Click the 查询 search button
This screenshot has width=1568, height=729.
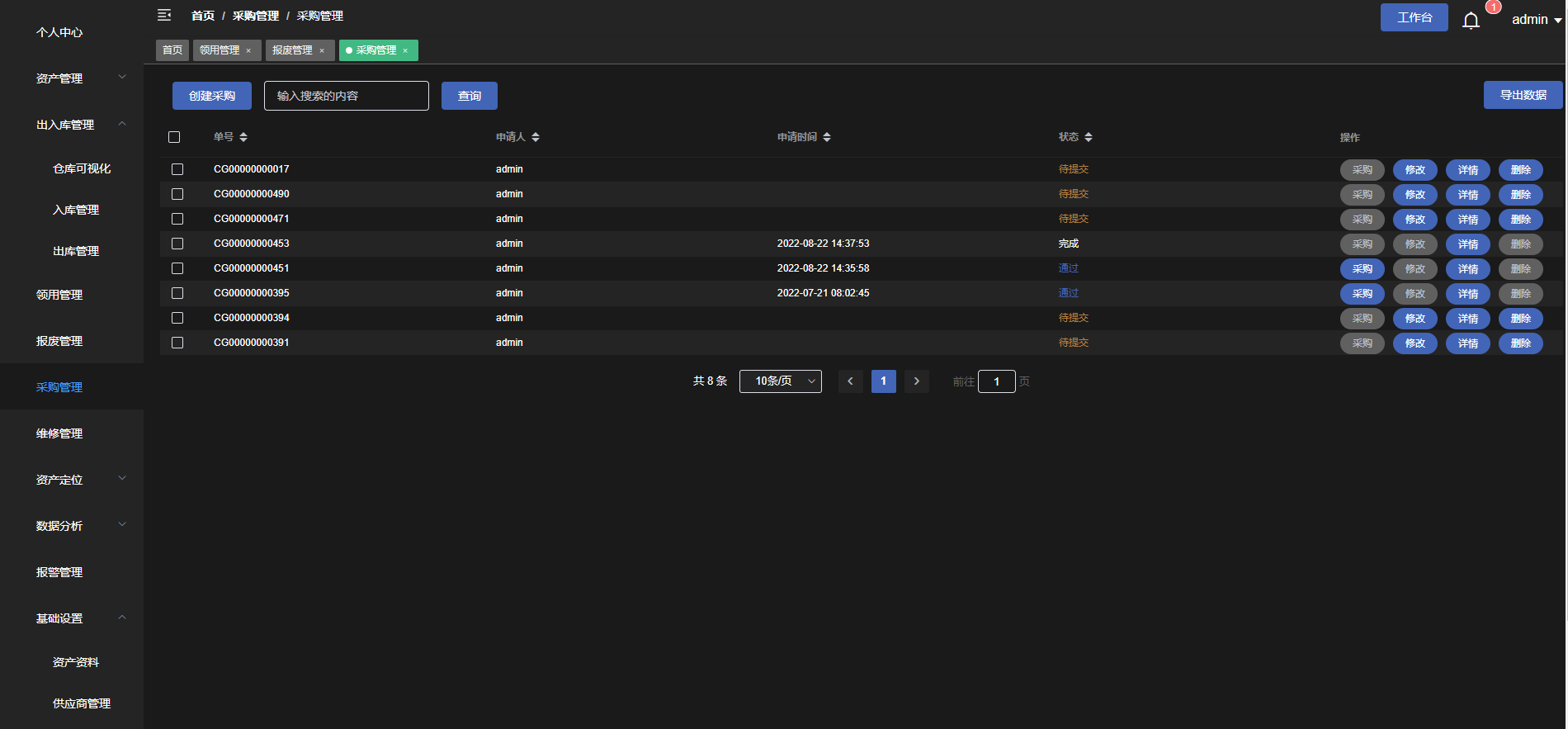pos(470,96)
